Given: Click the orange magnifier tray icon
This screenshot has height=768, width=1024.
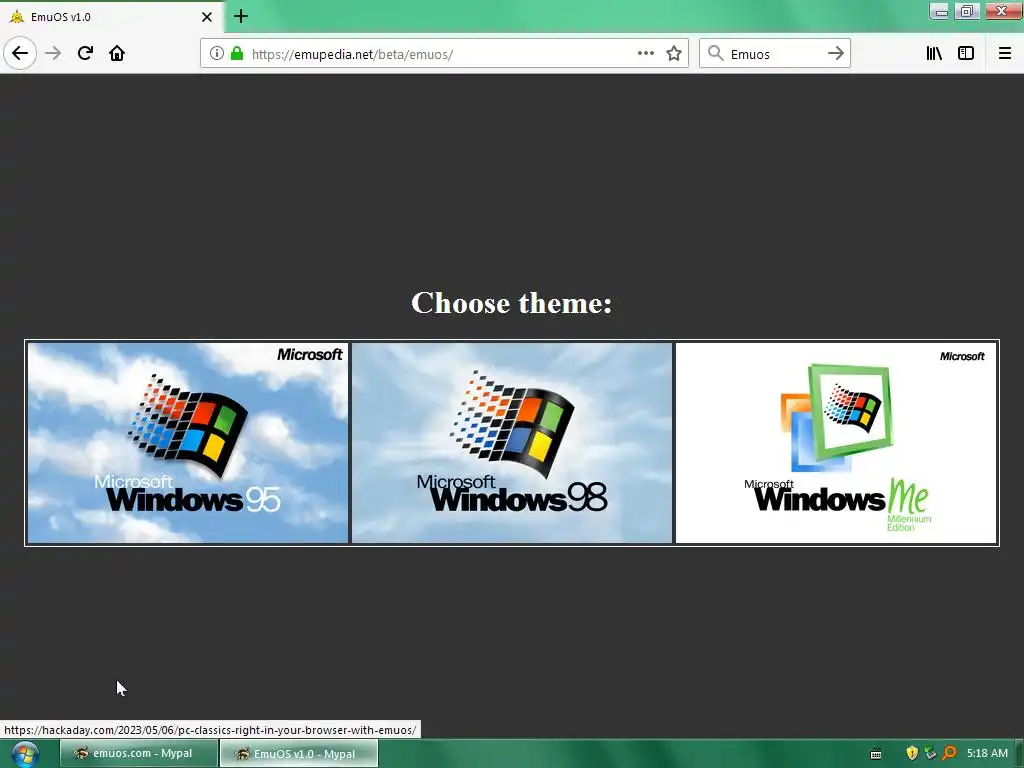Looking at the screenshot, I should (949, 753).
